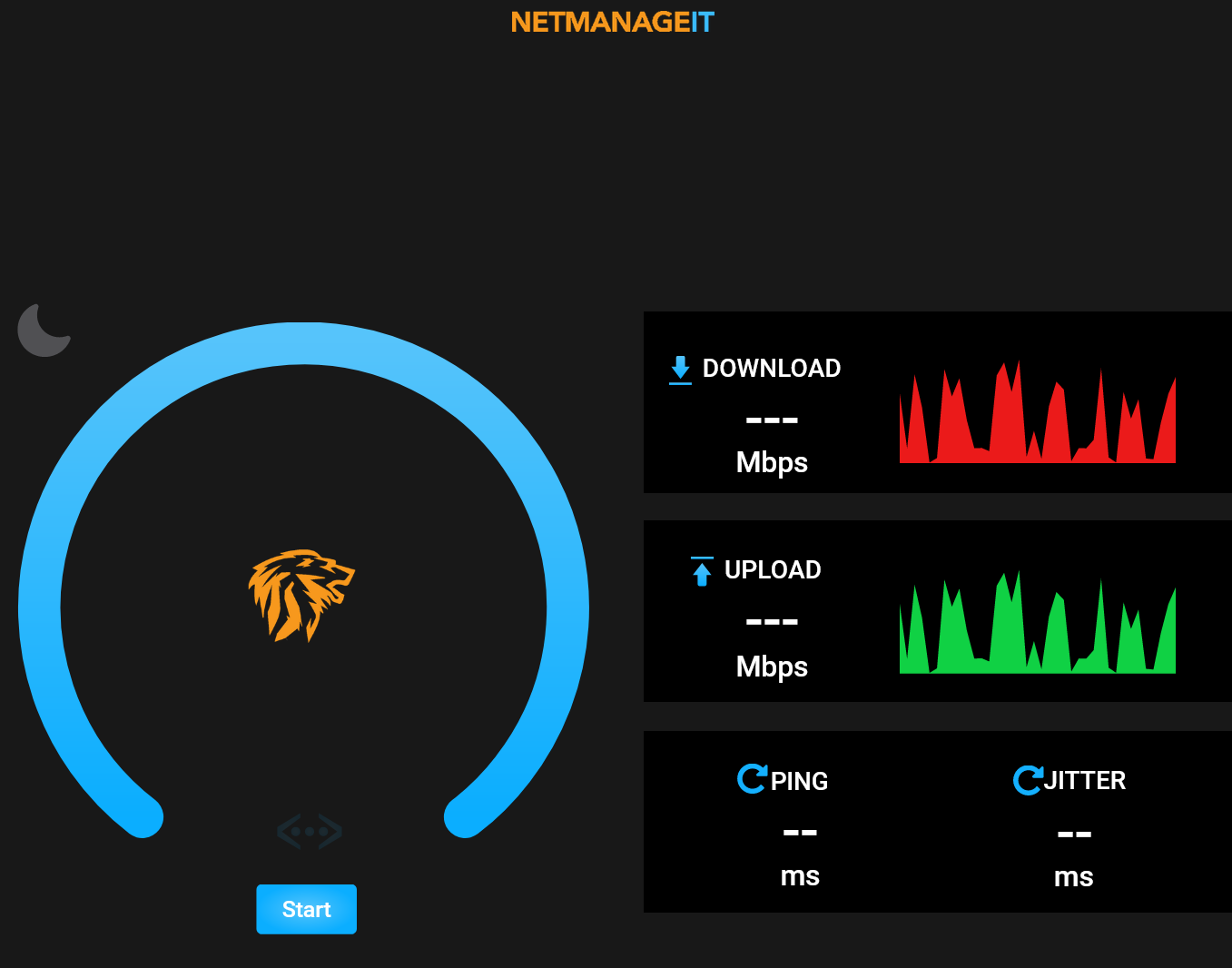This screenshot has height=968, width=1232.
Task: Click the JITTER label
Action: tap(1085, 781)
